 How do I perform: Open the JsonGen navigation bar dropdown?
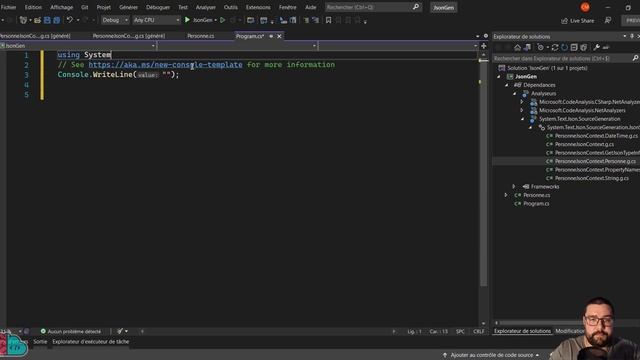(78, 46)
